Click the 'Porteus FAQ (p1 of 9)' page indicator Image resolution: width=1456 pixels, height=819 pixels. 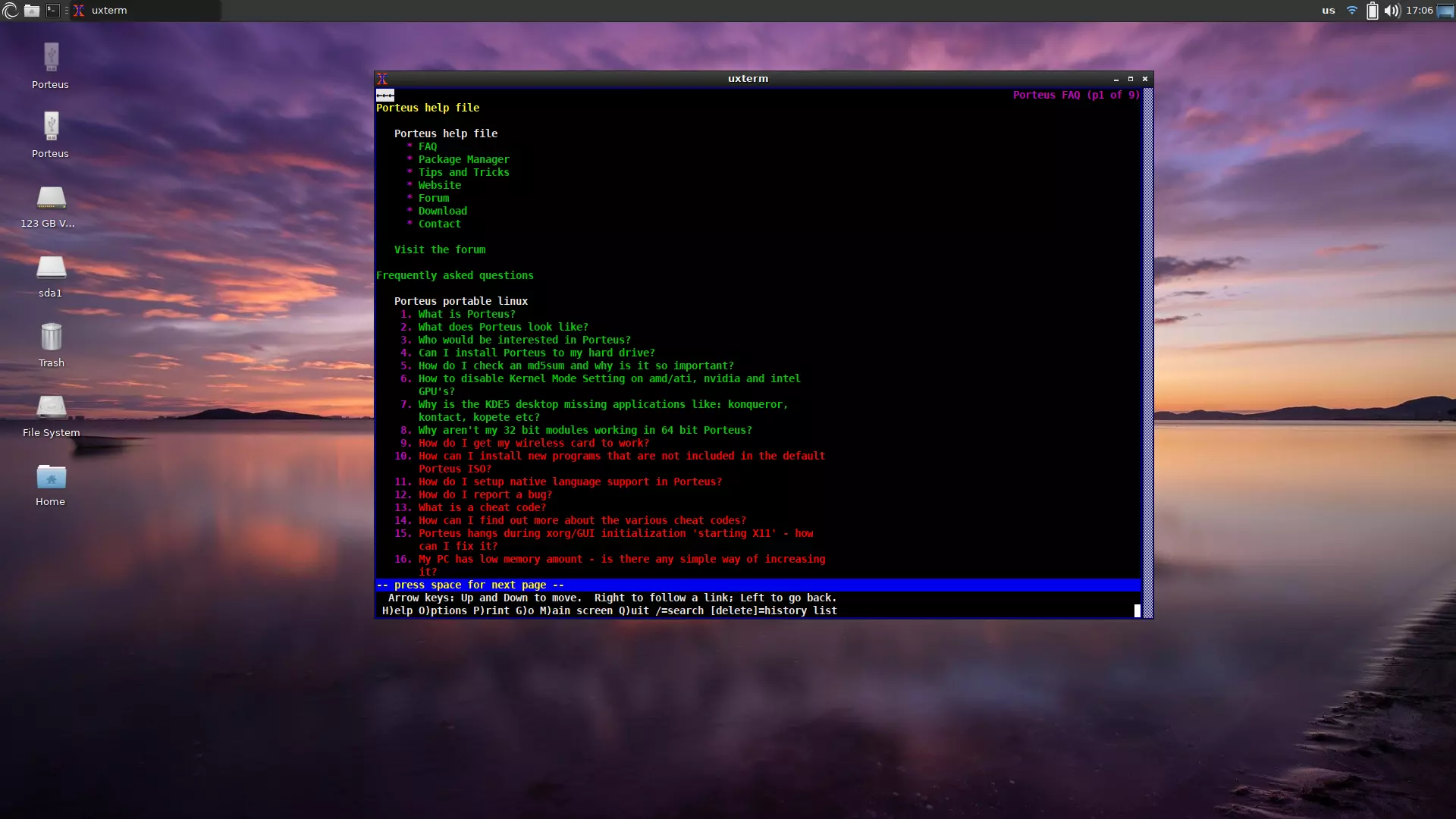pyautogui.click(x=1076, y=95)
